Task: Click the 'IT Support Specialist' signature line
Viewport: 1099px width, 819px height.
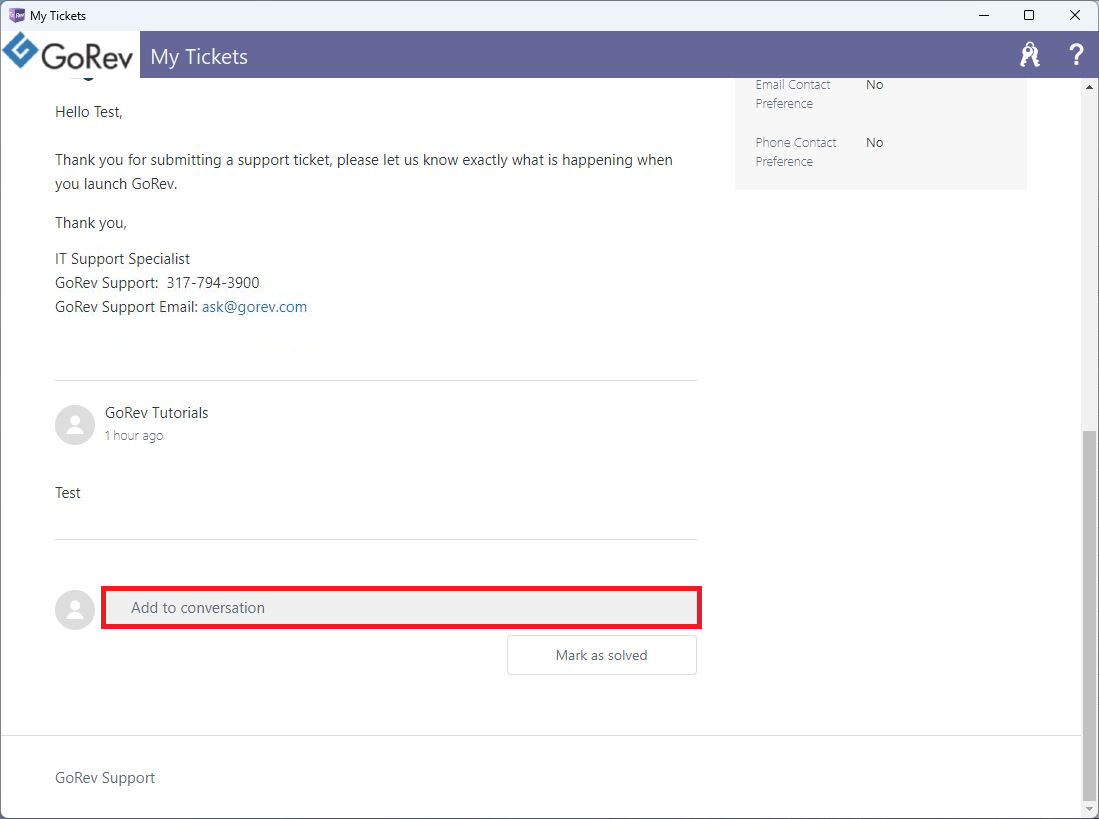Action: (123, 259)
